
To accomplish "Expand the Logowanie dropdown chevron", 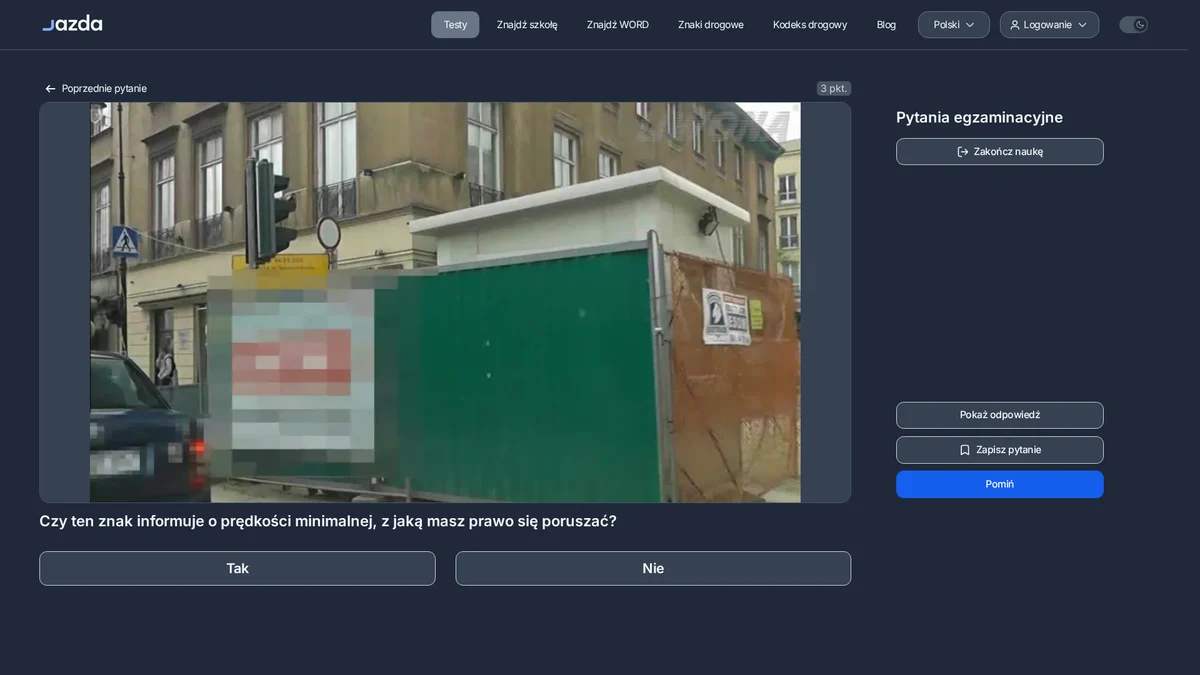I will (x=1082, y=25).
